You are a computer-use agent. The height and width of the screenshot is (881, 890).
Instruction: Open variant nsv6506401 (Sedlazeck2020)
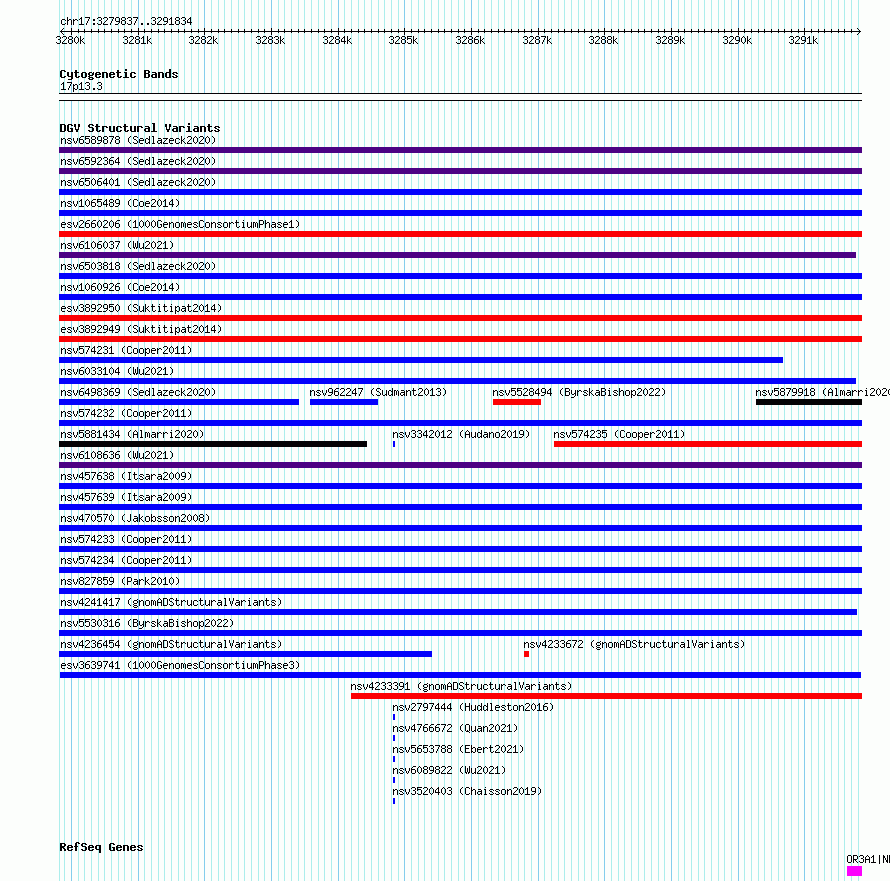click(138, 182)
